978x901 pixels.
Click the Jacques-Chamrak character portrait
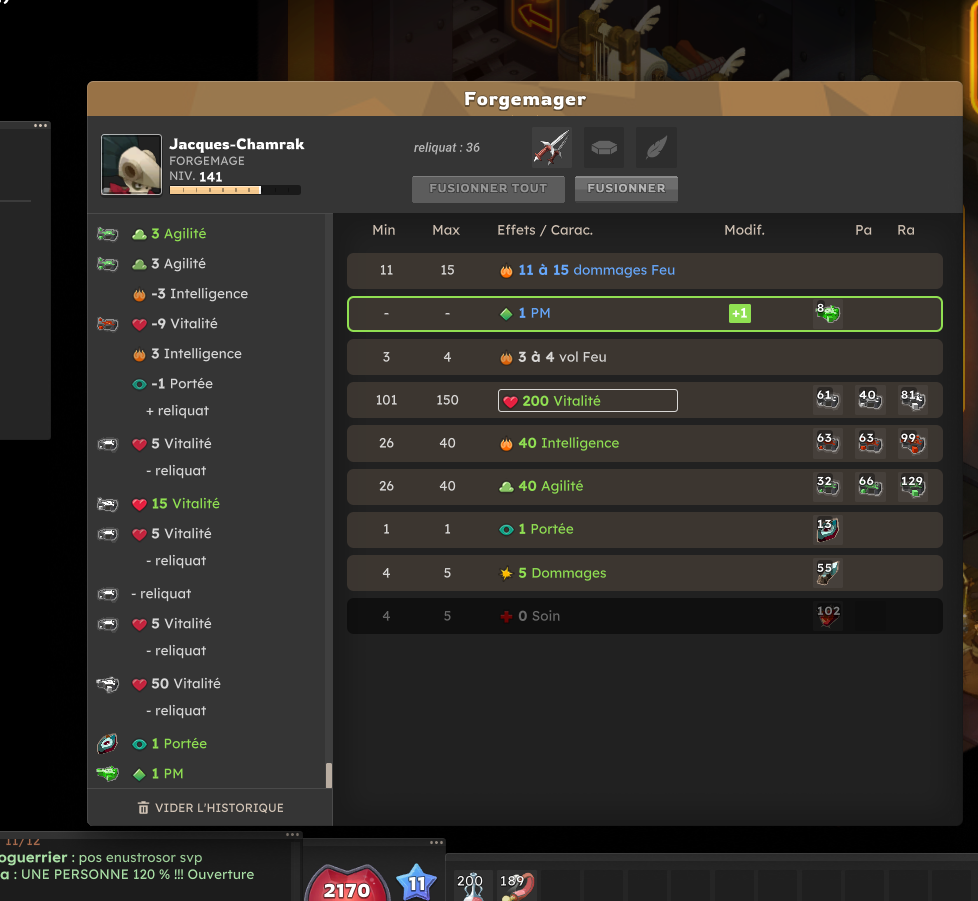pyautogui.click(x=132, y=165)
